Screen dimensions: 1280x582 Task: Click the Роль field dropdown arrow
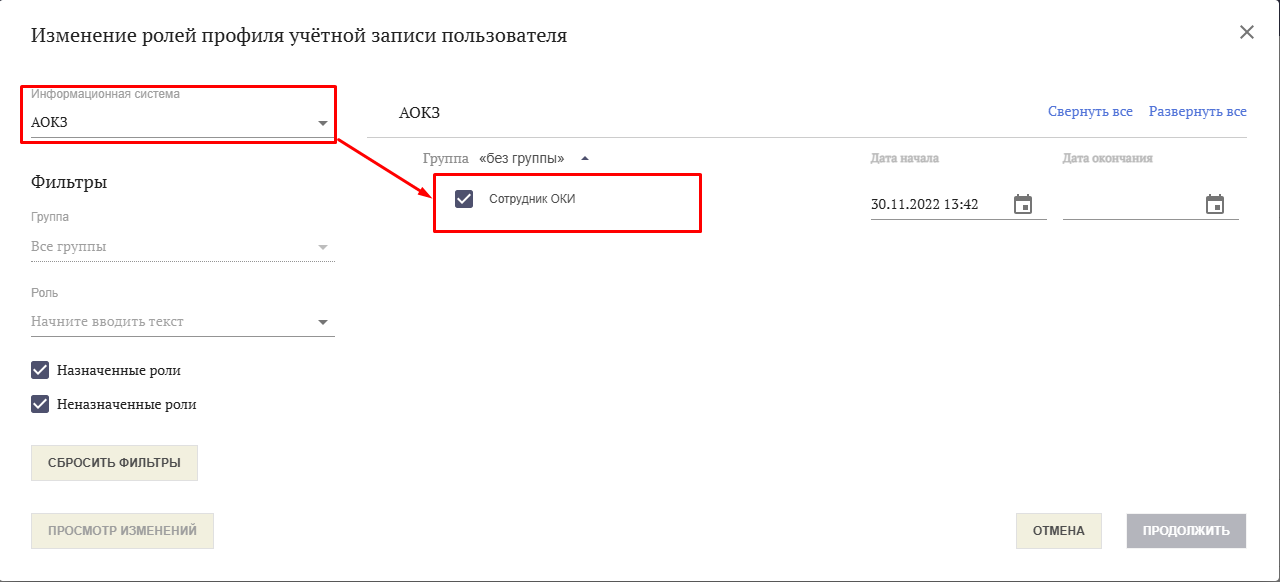tap(322, 321)
